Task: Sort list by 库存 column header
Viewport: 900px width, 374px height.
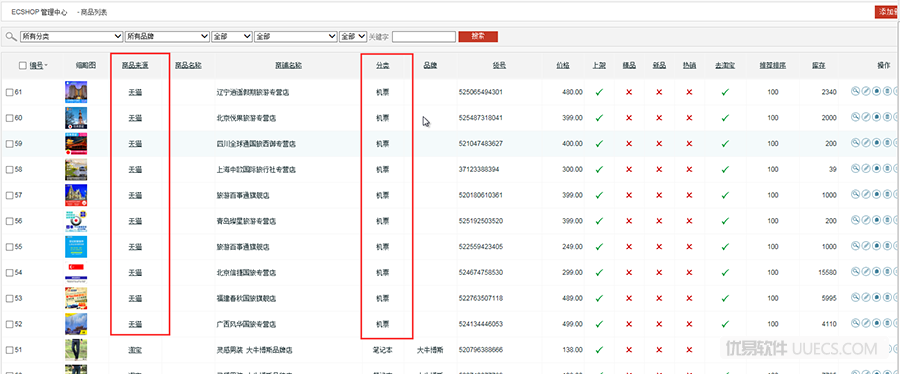Action: (818, 66)
